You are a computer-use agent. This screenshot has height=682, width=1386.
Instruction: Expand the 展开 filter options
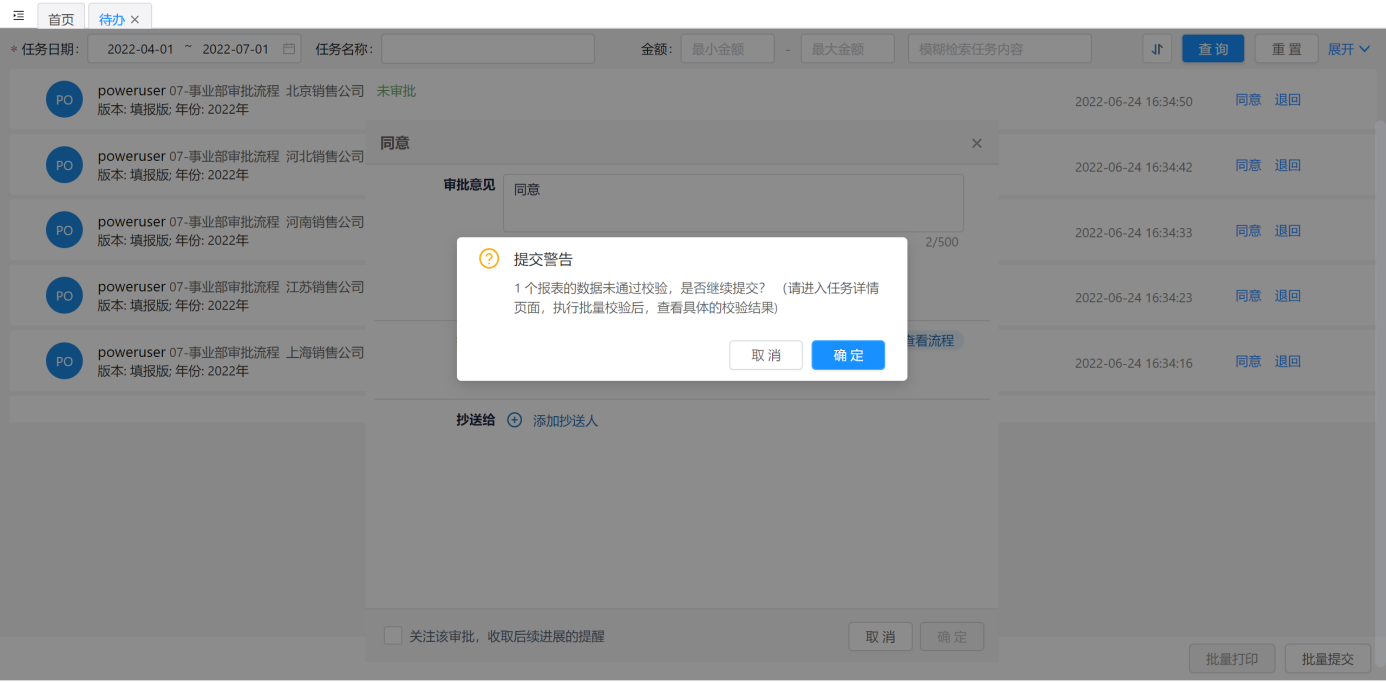pyautogui.click(x=1349, y=49)
